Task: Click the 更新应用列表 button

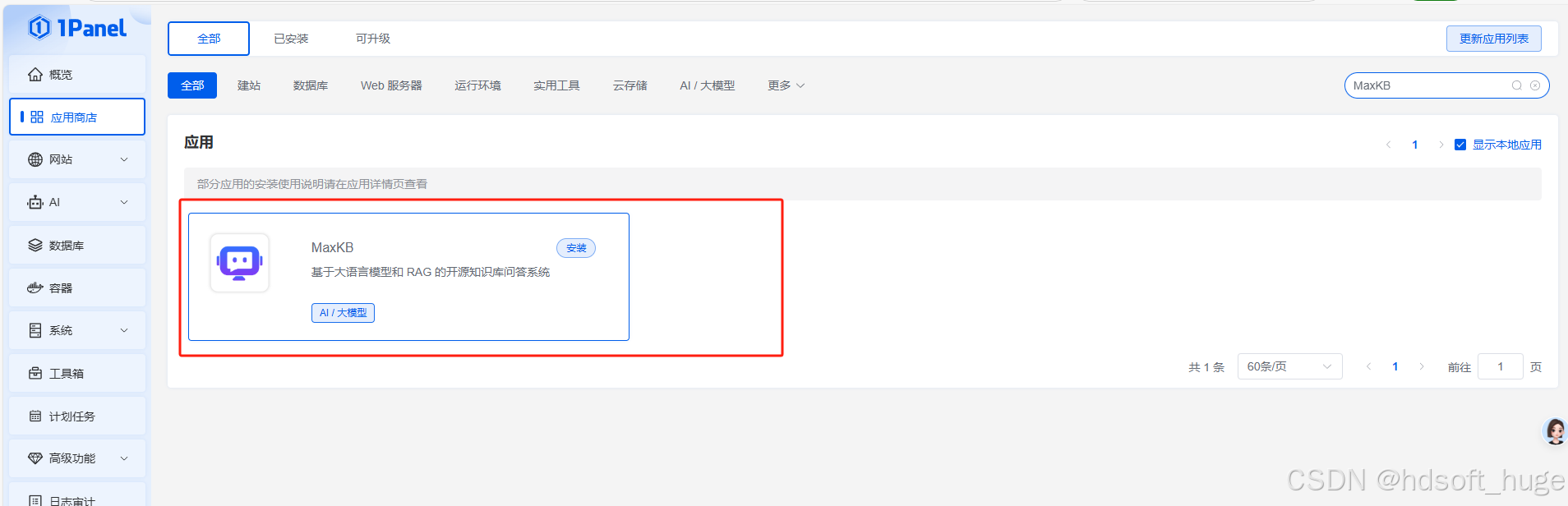Action: point(1494,39)
